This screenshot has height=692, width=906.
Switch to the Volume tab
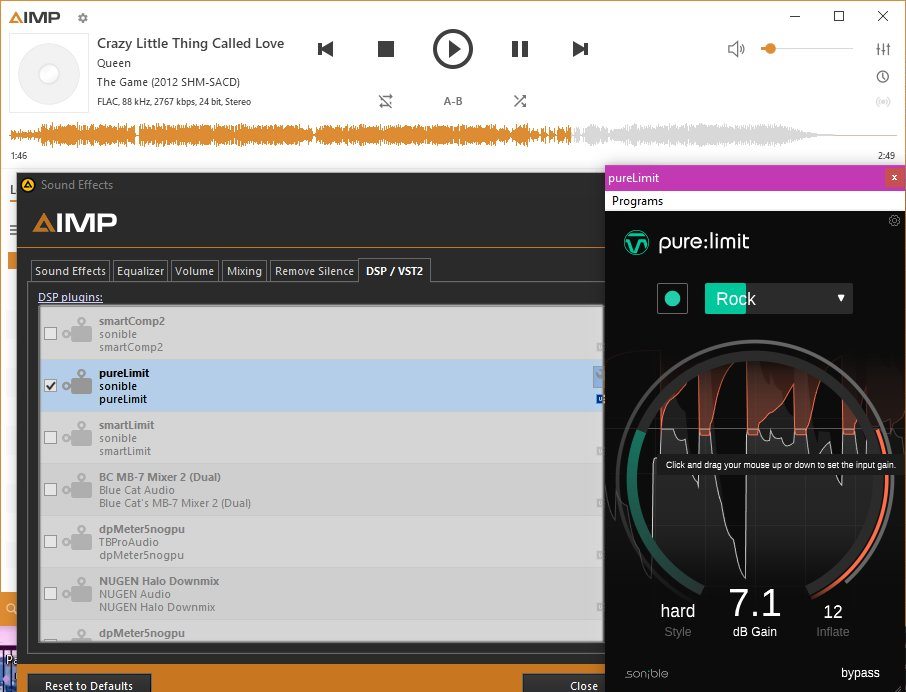click(194, 271)
